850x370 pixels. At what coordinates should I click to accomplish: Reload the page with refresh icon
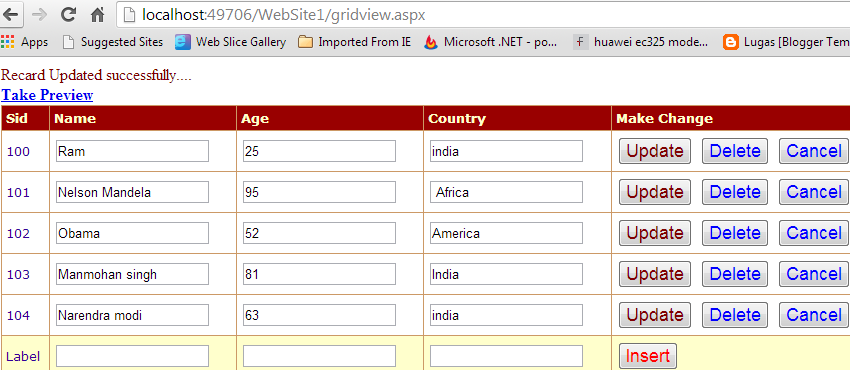[x=68, y=15]
